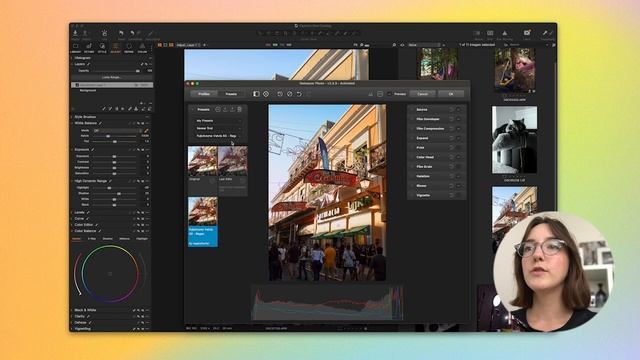The width and height of the screenshot is (640, 360).
Task: Click the split-view compare icon in Dehancer
Action: click(256, 94)
